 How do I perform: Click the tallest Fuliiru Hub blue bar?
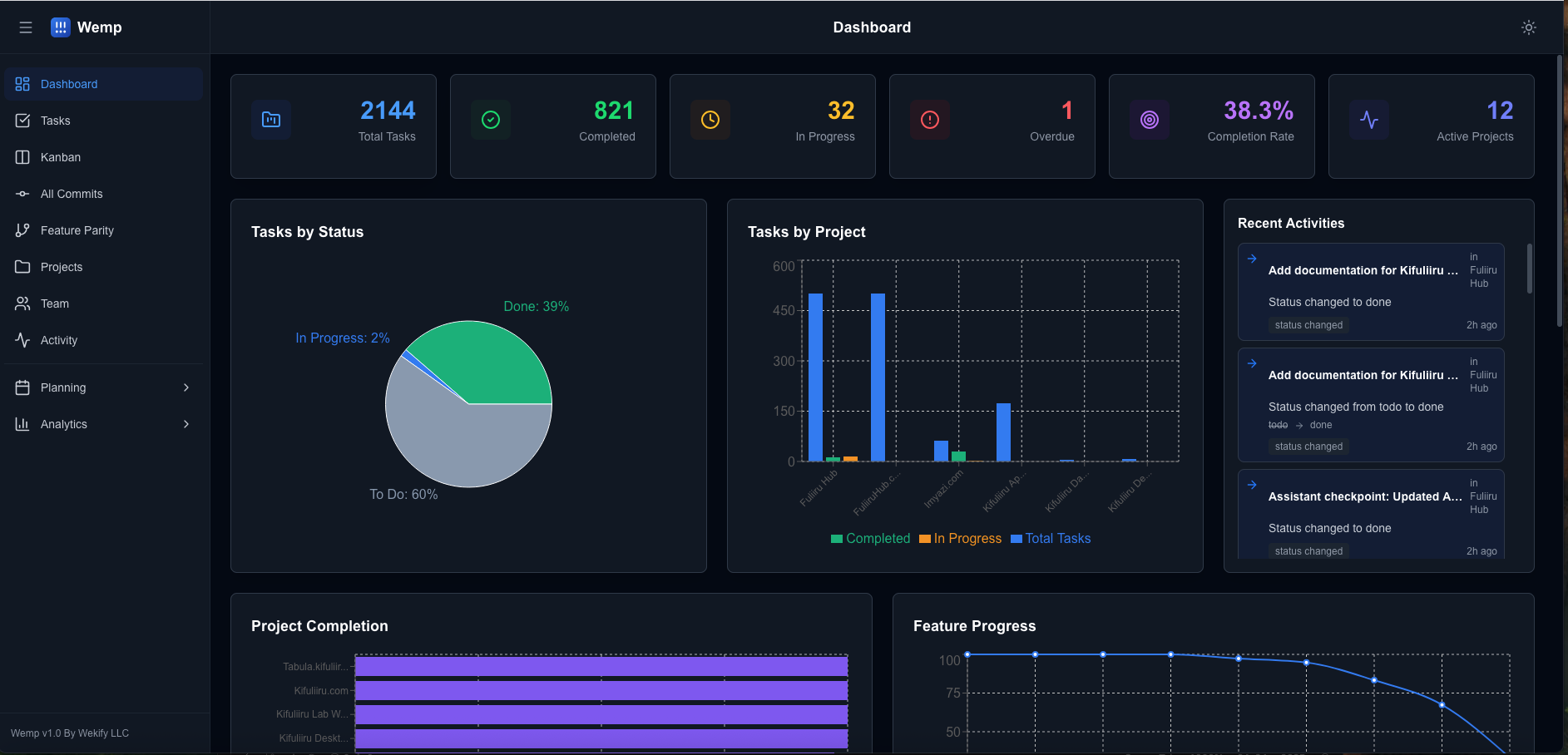click(815, 377)
